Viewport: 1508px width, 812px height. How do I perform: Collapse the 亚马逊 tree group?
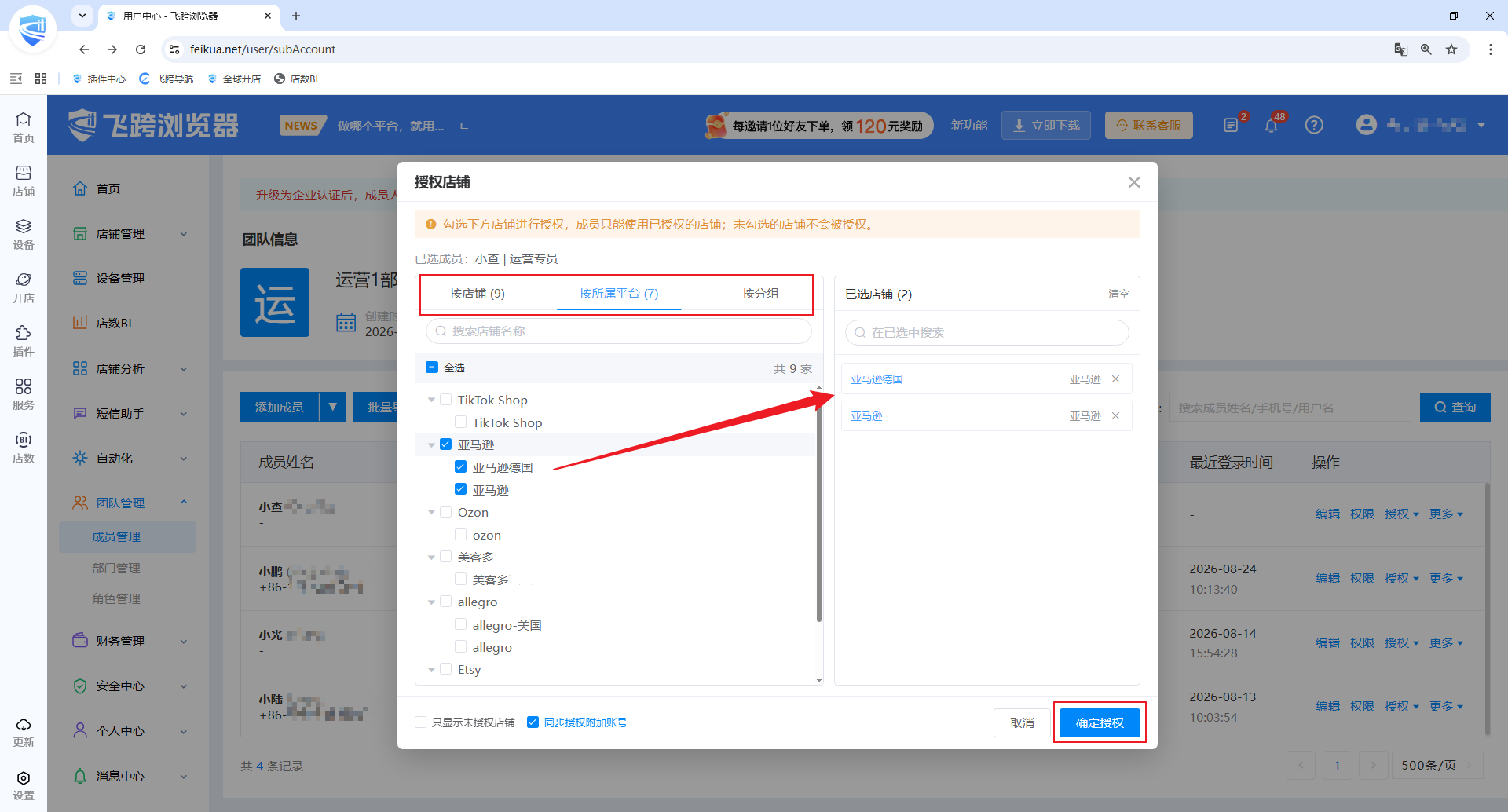pos(431,444)
